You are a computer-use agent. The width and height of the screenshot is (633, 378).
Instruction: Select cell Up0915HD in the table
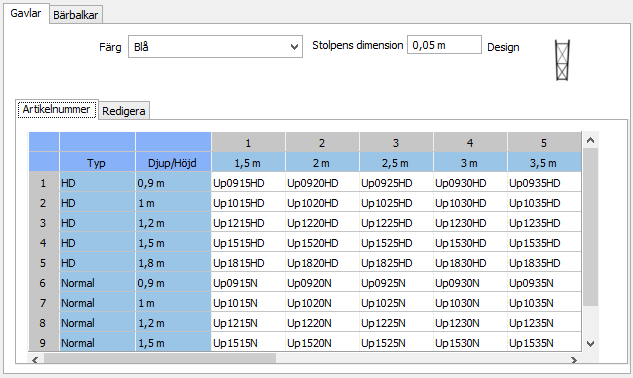pyautogui.click(x=248, y=183)
